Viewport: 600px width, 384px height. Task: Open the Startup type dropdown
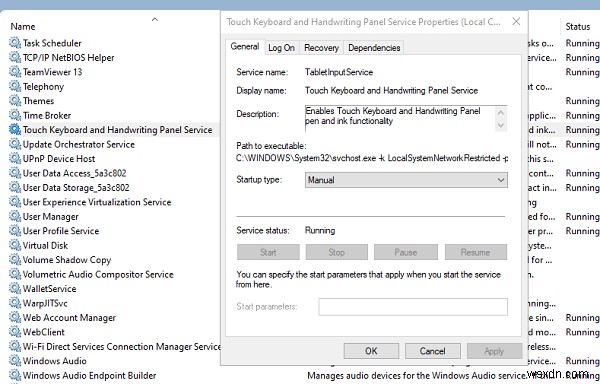pos(406,180)
